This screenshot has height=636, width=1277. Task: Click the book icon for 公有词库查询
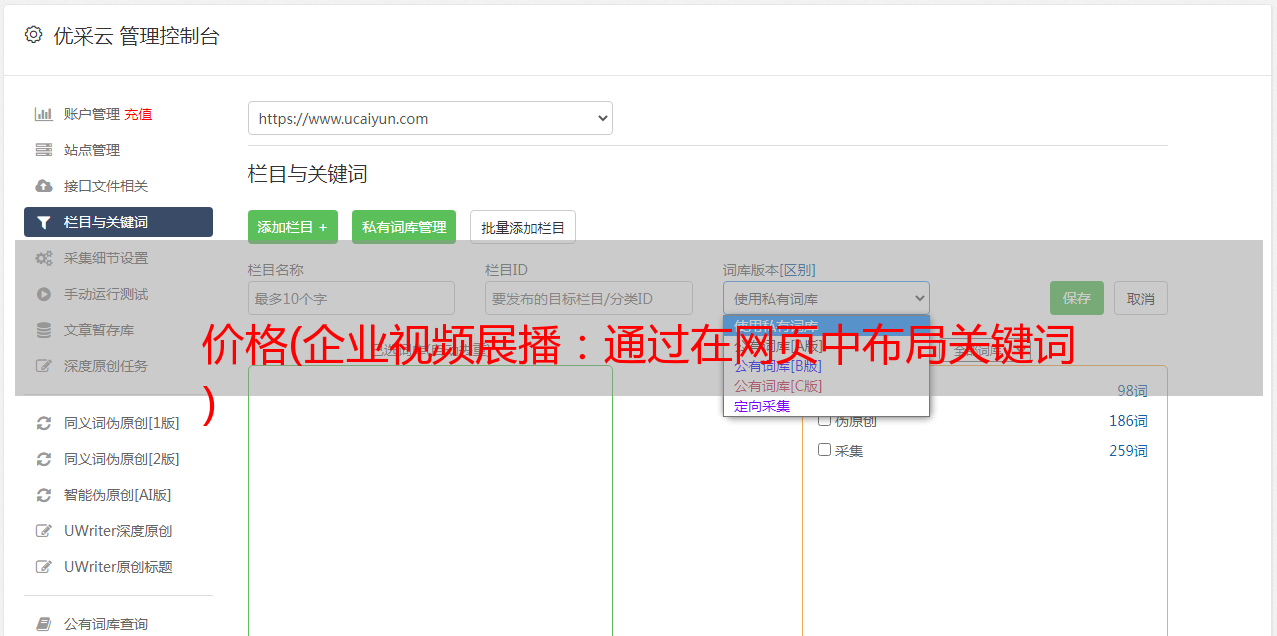tap(44, 624)
